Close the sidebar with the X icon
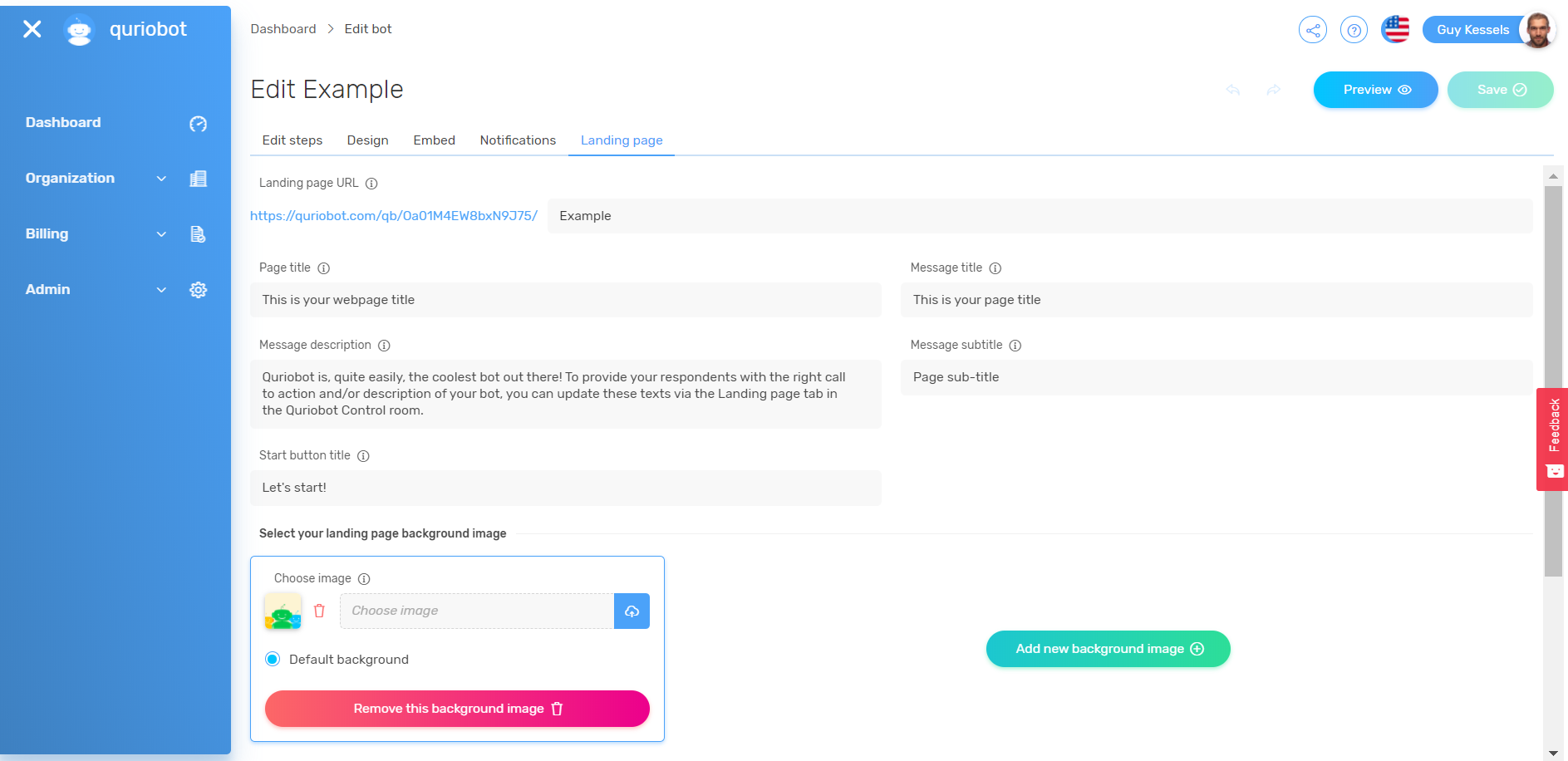The width and height of the screenshot is (1568, 761). pyautogui.click(x=32, y=29)
